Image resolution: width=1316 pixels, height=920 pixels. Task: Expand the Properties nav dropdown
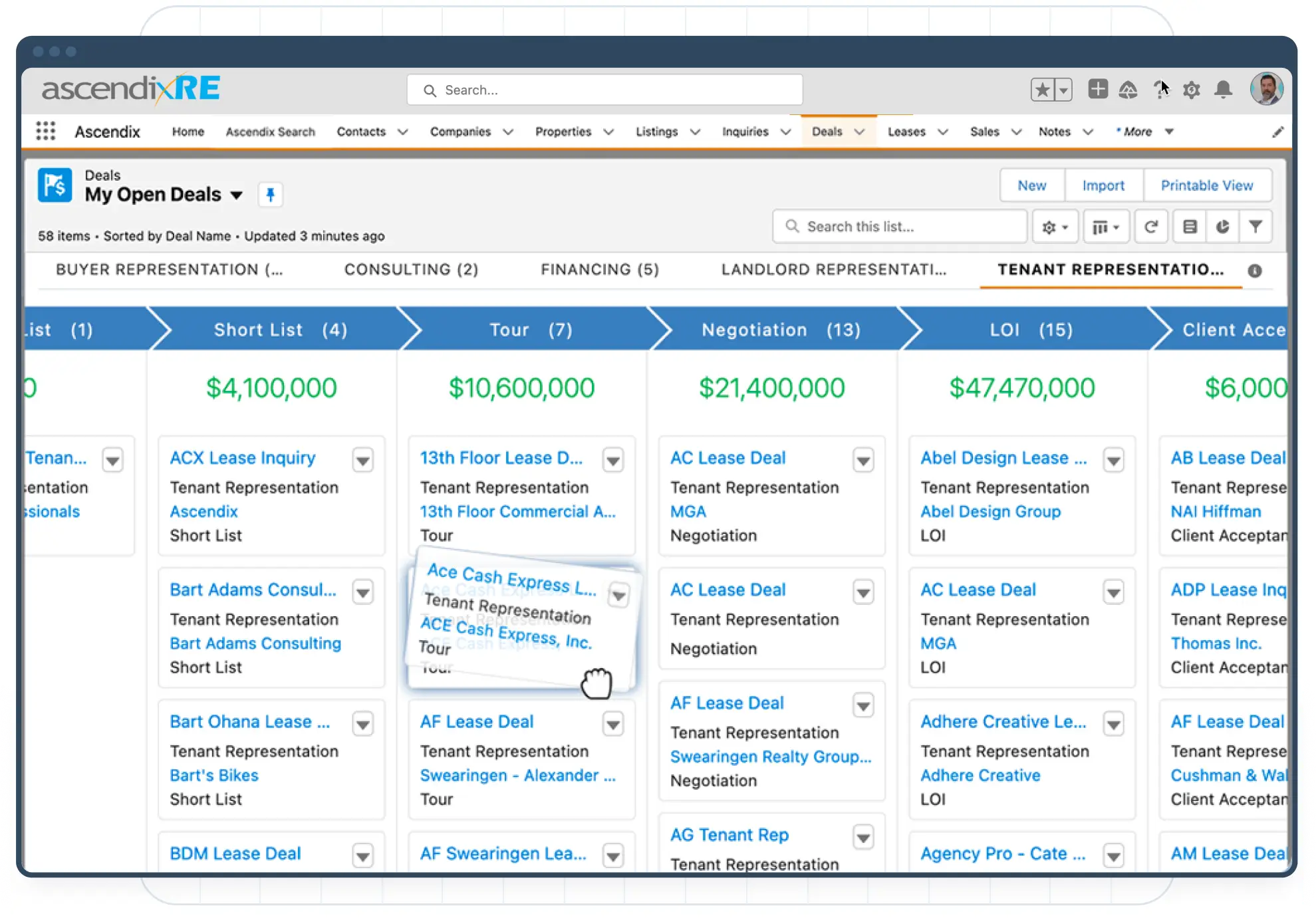tap(608, 132)
